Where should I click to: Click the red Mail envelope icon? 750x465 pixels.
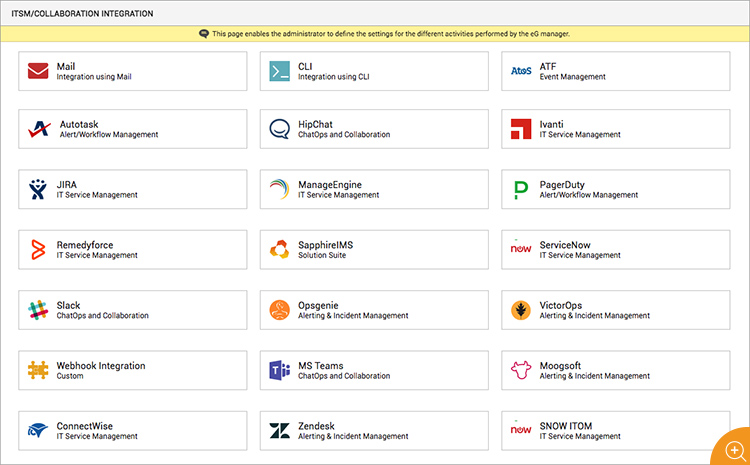pos(38,71)
